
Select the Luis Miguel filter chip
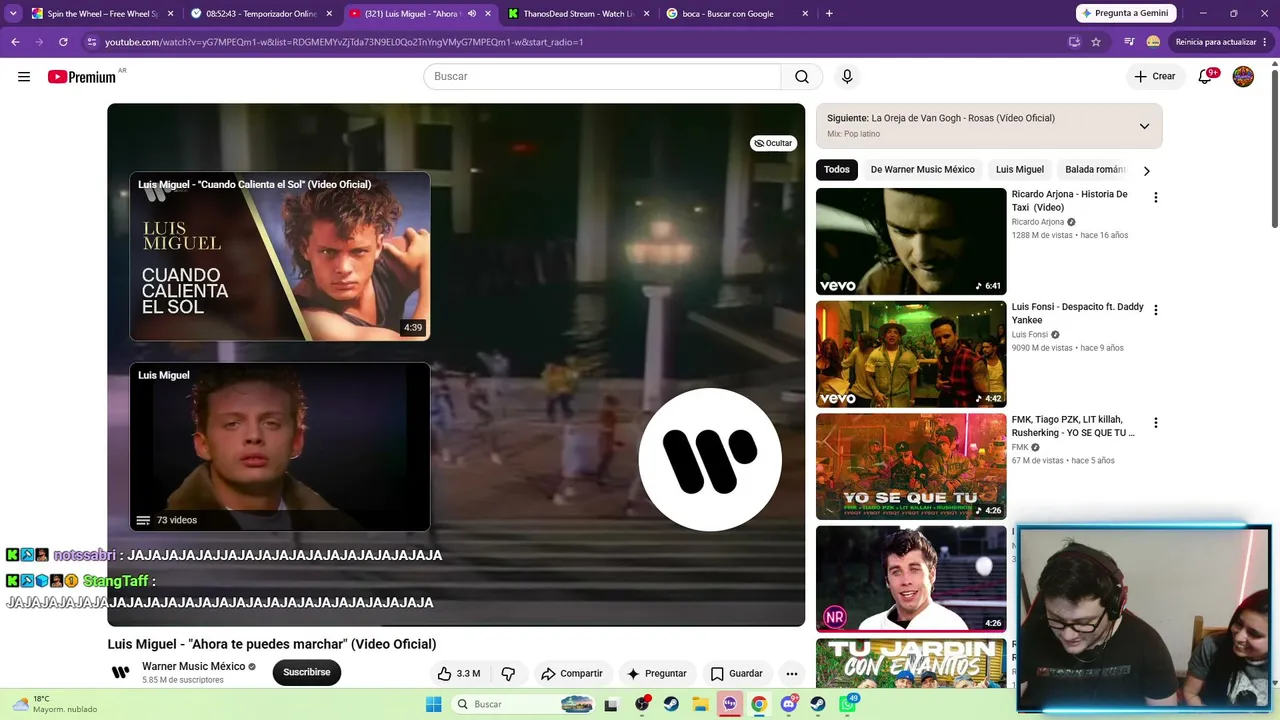tap(1020, 170)
